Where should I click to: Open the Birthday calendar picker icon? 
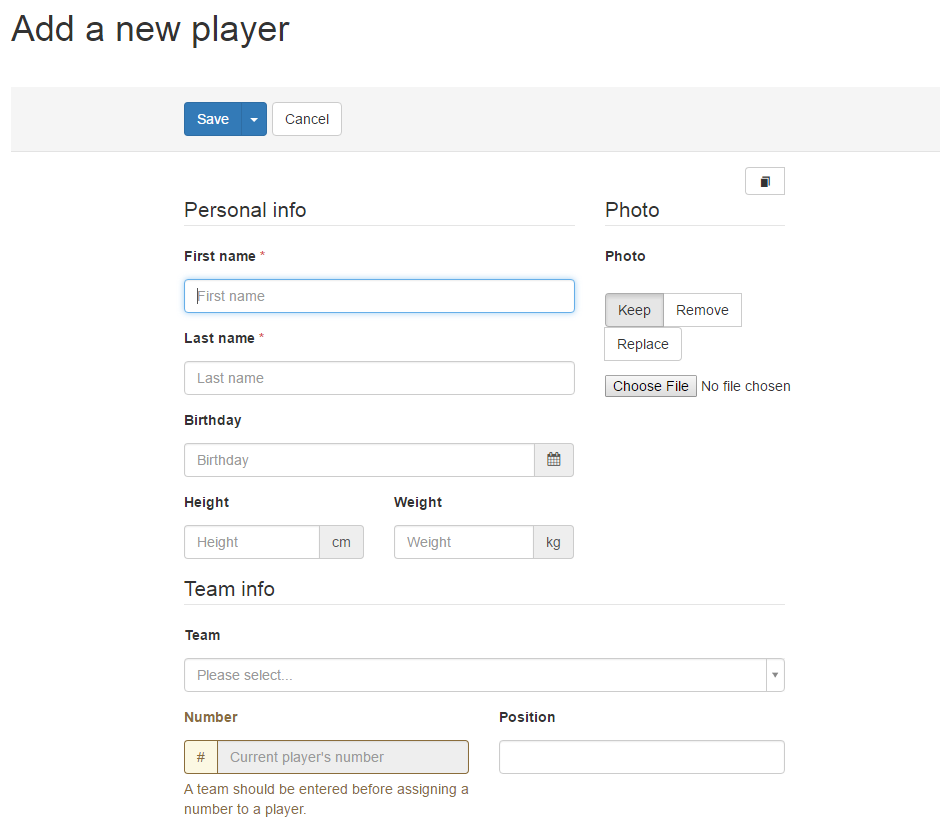[x=554, y=460]
